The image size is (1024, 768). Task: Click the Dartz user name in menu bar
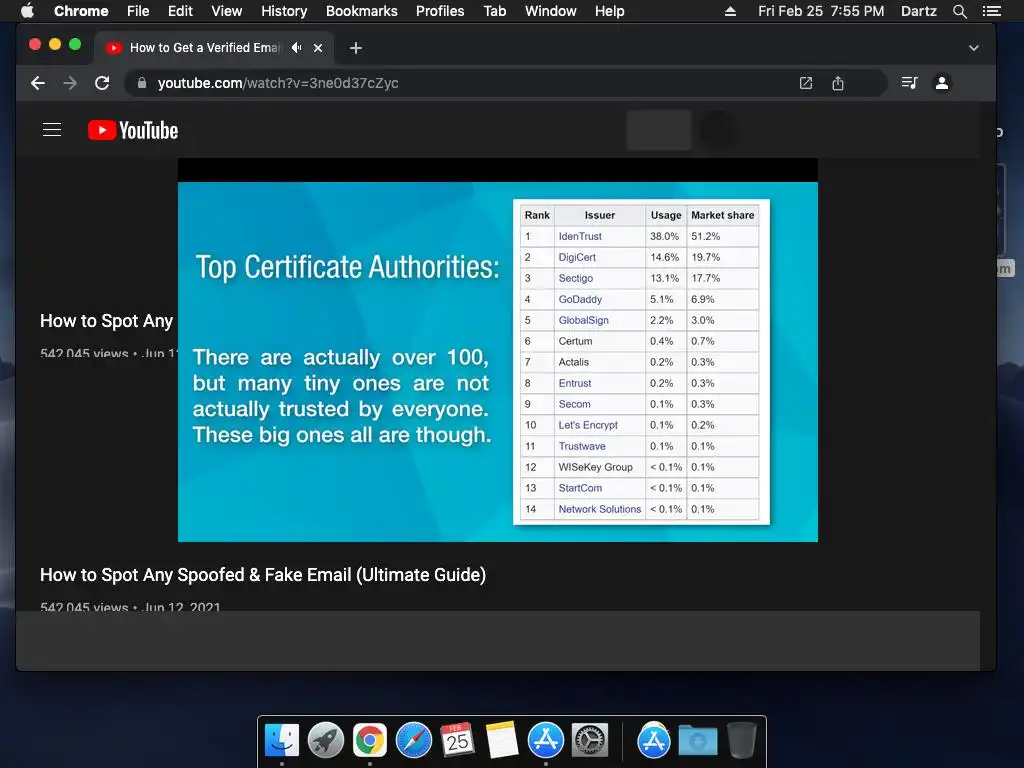918,11
